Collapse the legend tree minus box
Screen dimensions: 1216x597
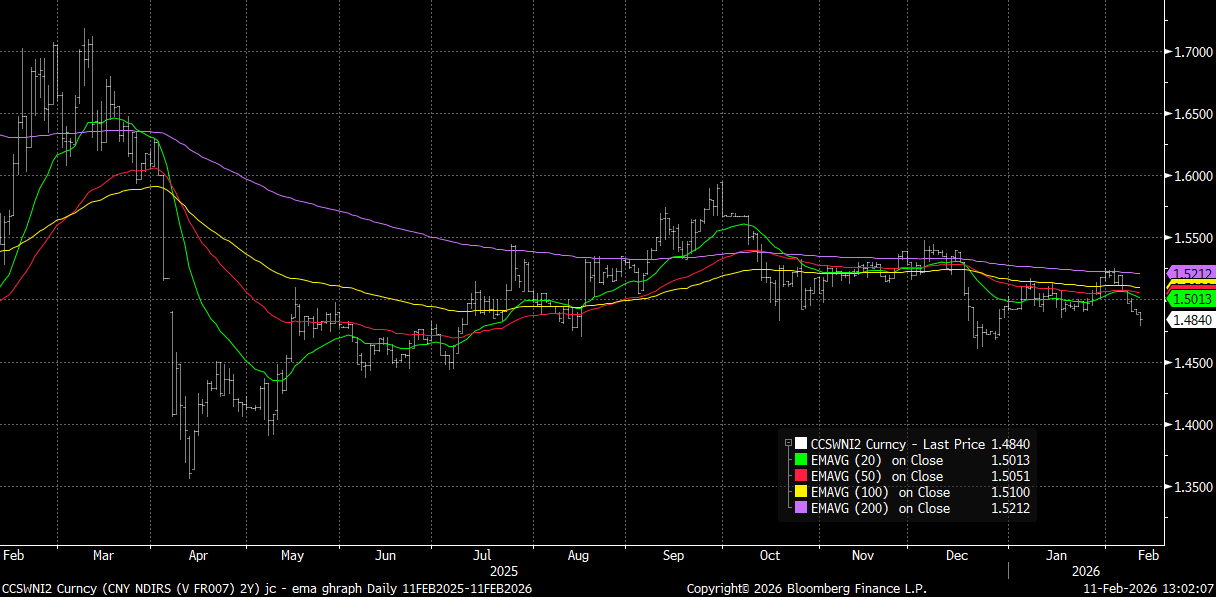[788, 443]
